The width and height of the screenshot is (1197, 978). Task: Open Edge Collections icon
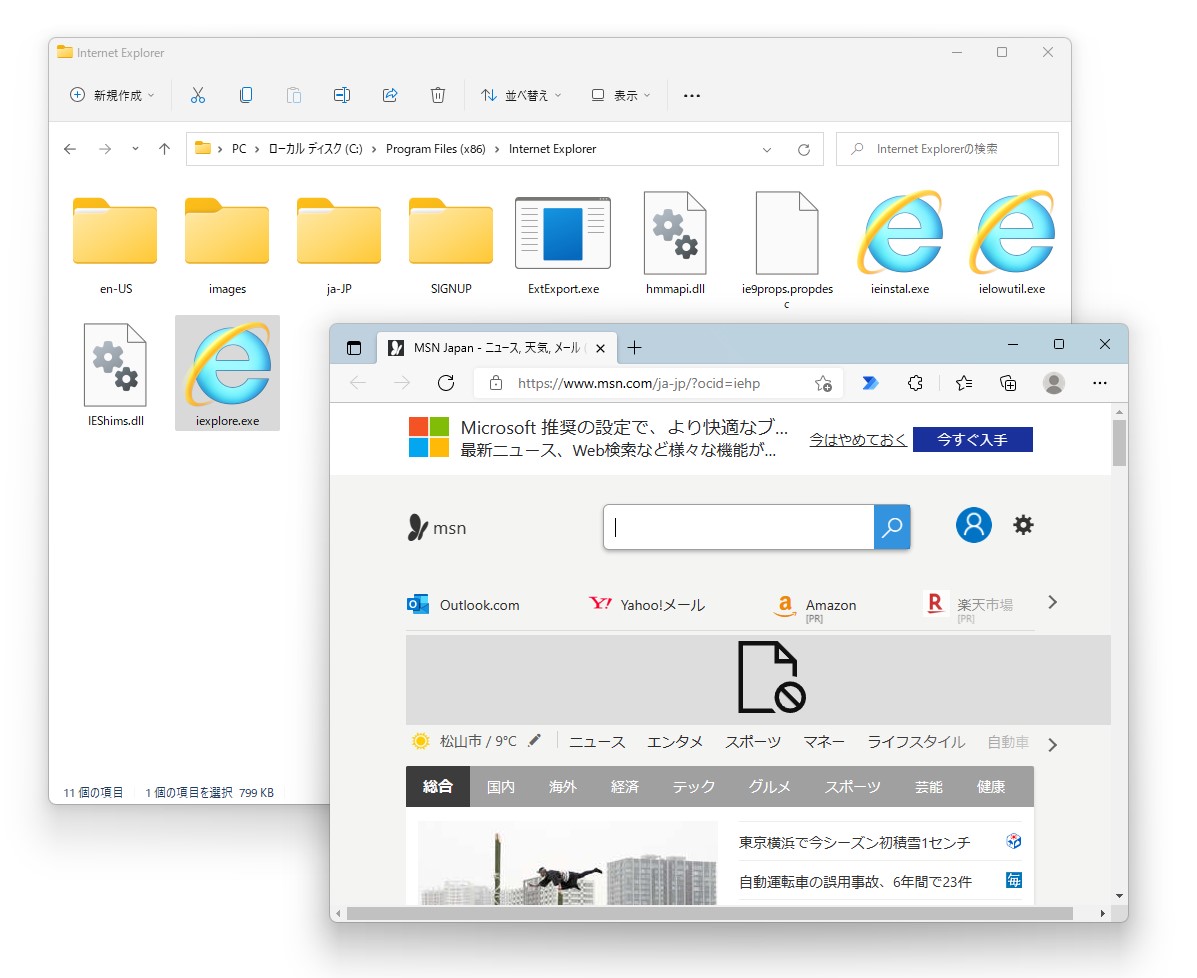1008,383
